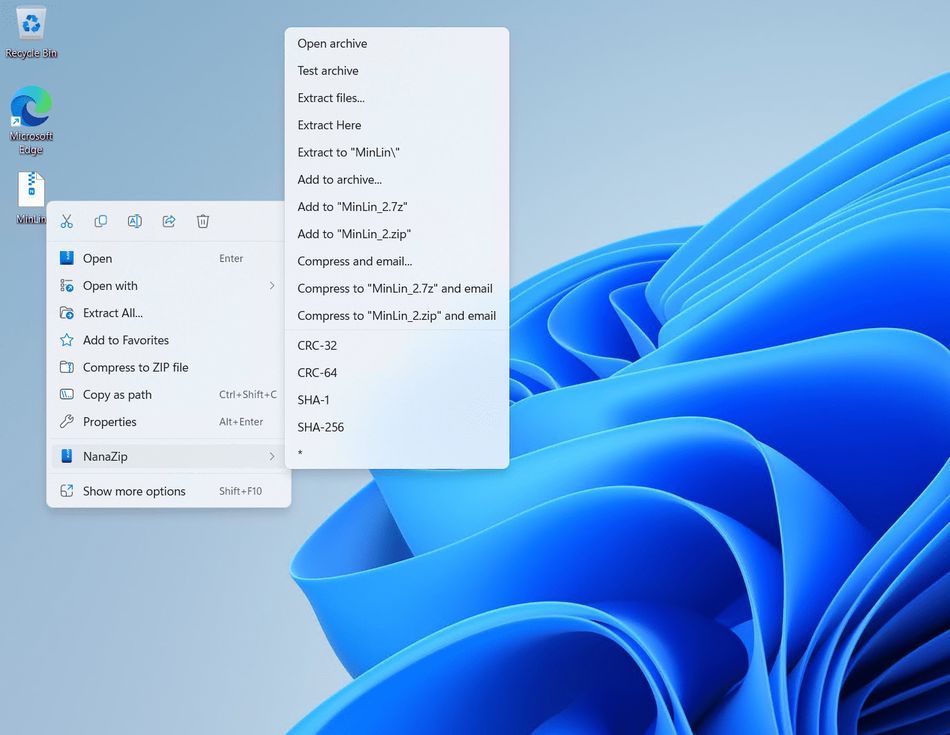
Task: Expand the Open with submenu chevron
Action: click(x=271, y=285)
